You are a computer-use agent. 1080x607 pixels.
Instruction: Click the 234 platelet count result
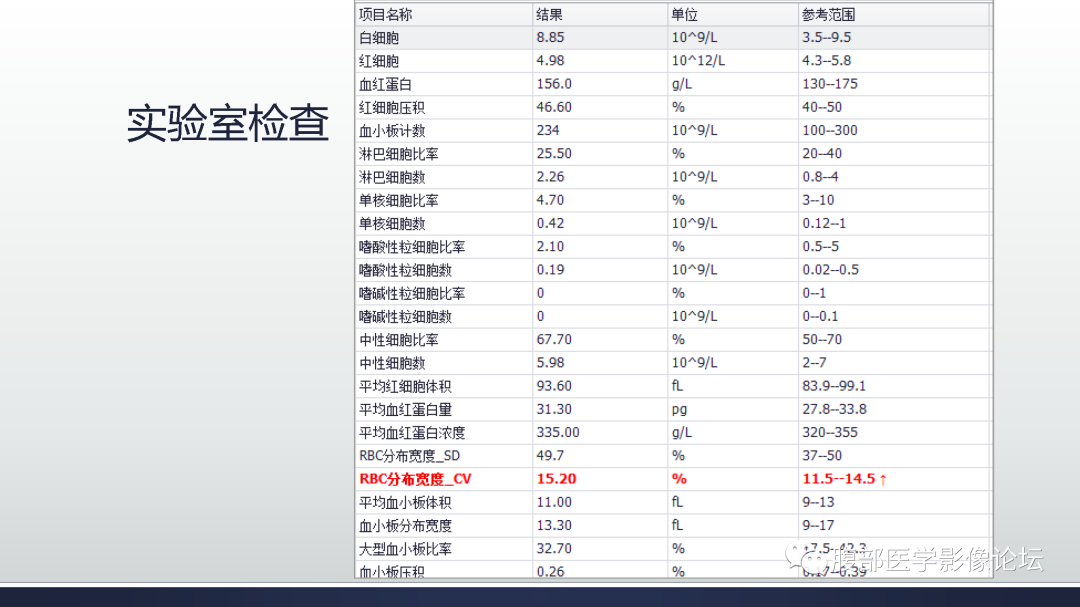(548, 130)
